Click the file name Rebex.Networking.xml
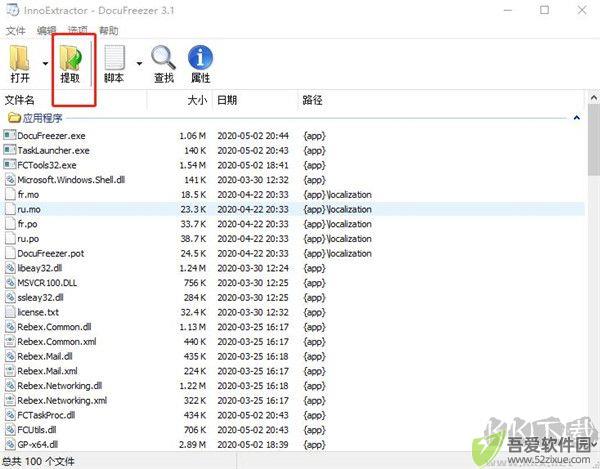The height and width of the screenshot is (469, 600). tap(62, 401)
